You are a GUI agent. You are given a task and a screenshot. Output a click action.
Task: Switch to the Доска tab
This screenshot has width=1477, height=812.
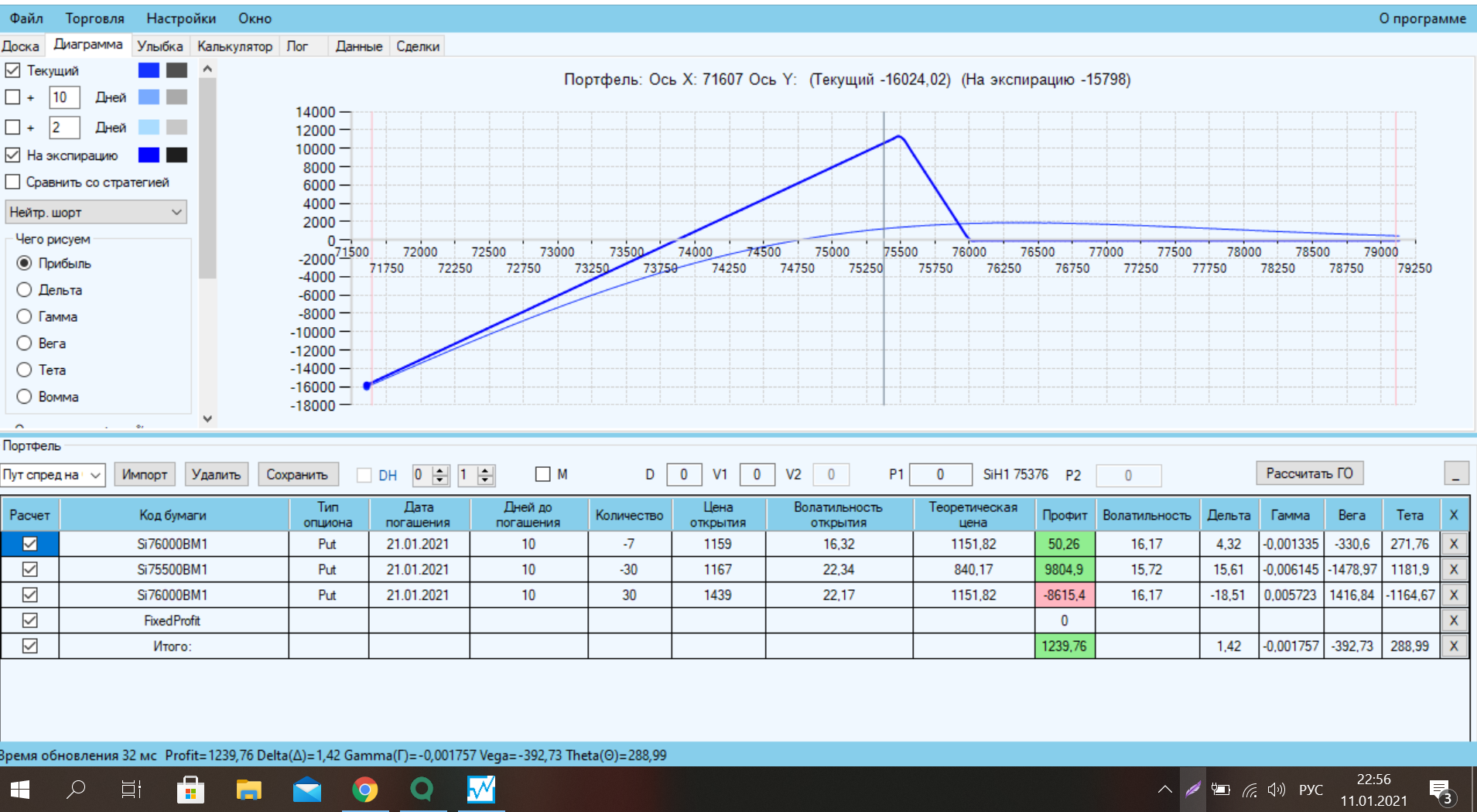coord(21,46)
